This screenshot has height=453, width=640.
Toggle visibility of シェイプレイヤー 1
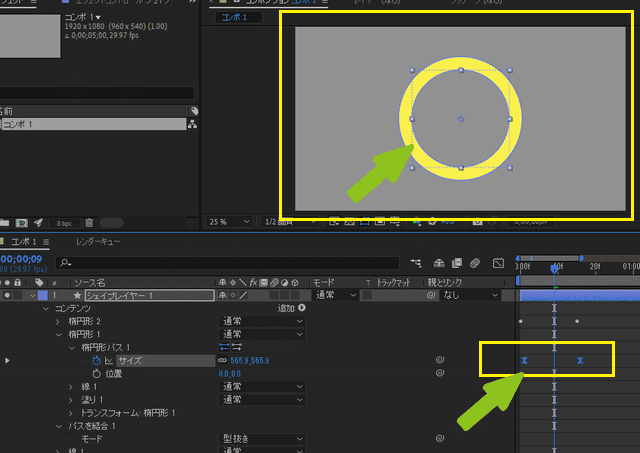coord(7,295)
